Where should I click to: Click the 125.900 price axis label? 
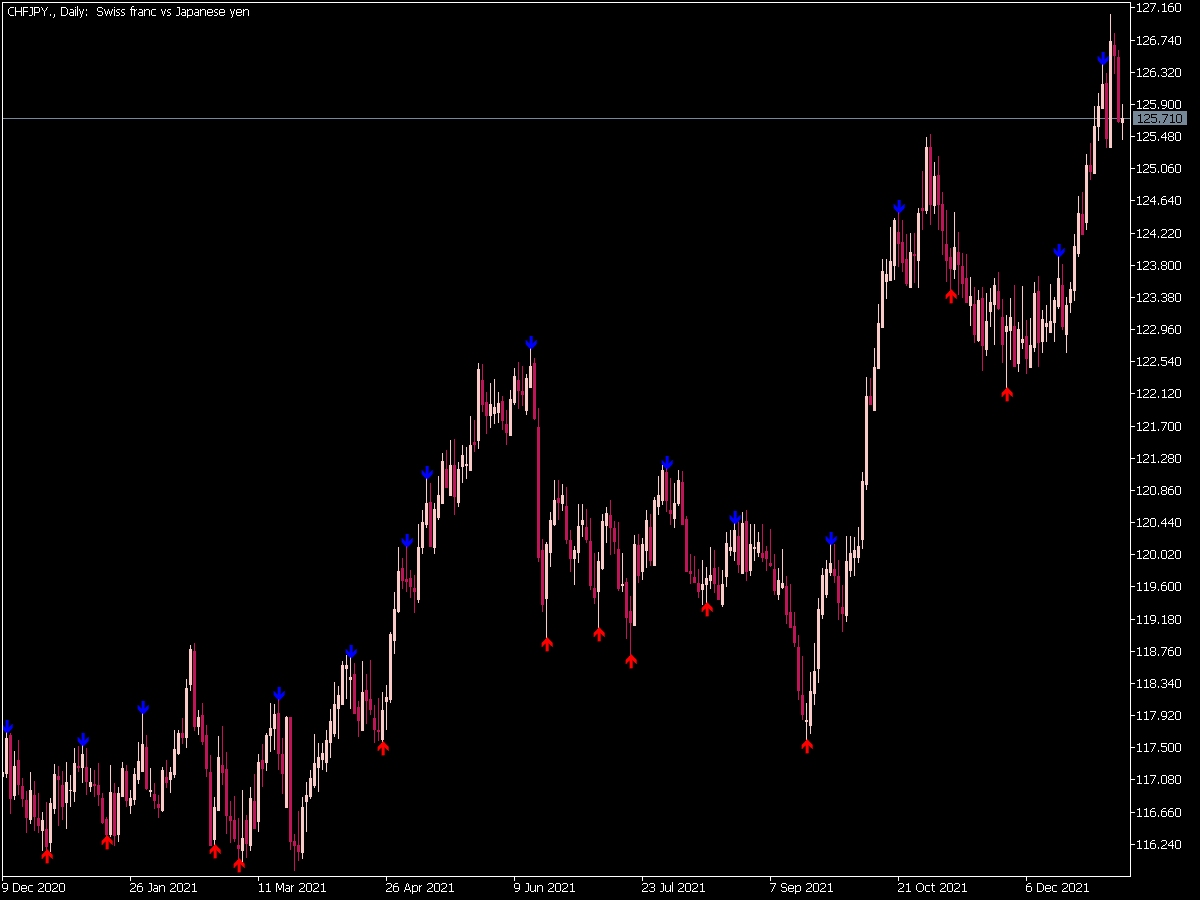pos(1160,104)
